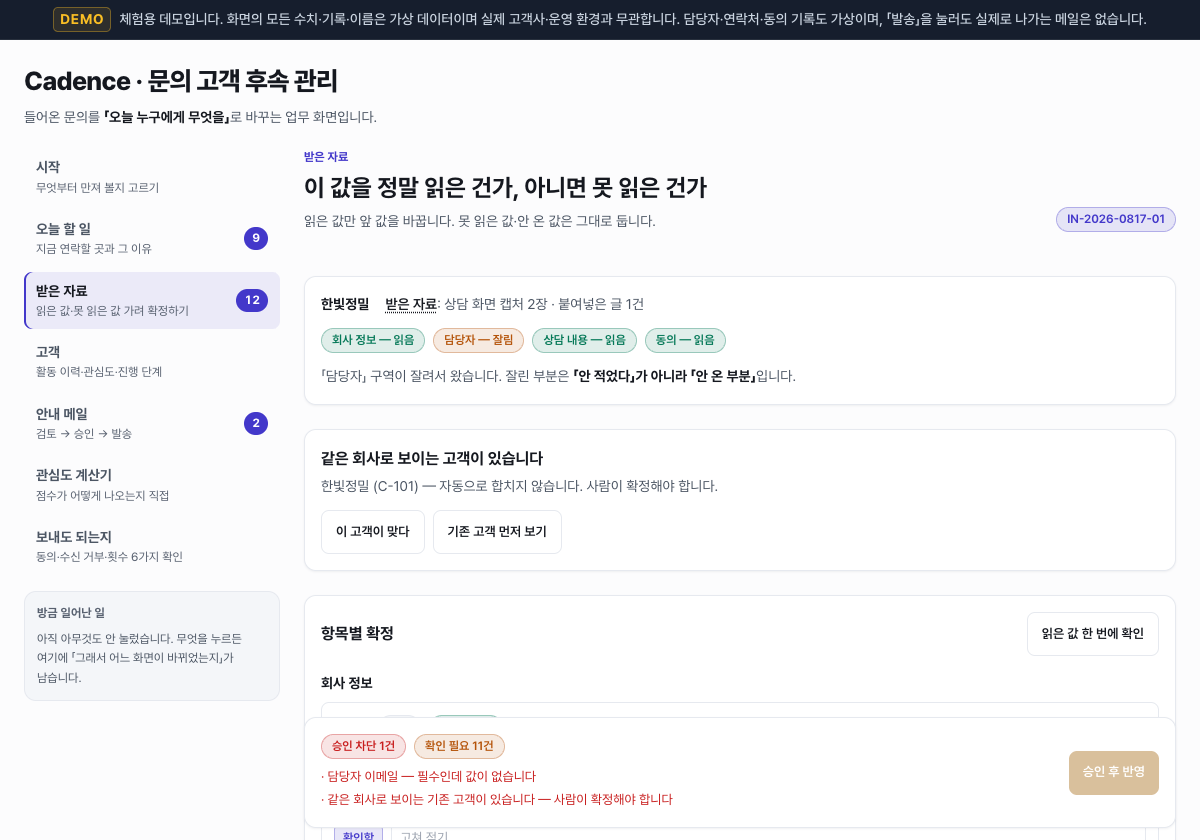1200x840 pixels.
Task: Click the small 받은 자료 breadcrumb label
Action: pos(326,157)
